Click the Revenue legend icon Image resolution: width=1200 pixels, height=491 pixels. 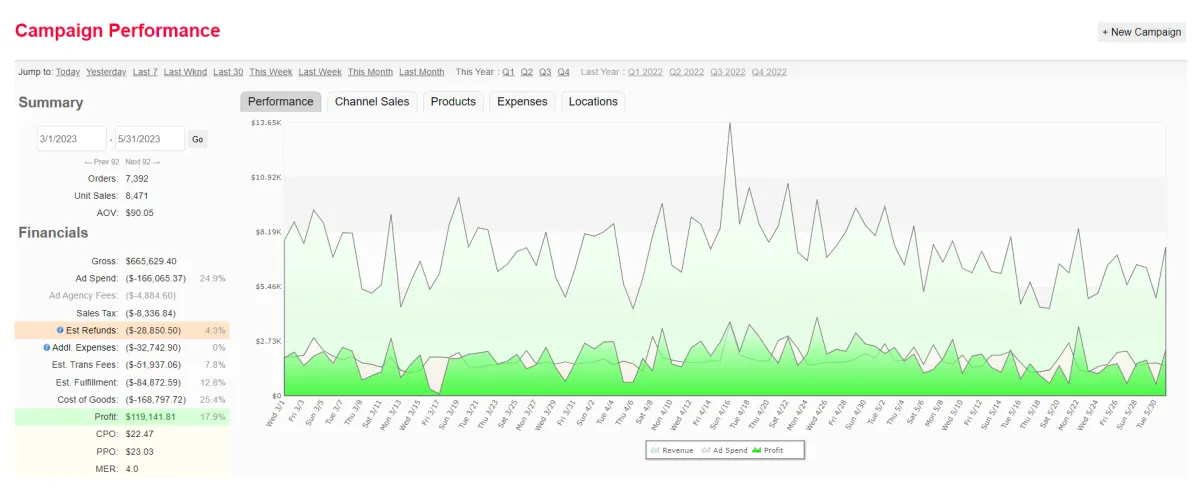pos(656,451)
